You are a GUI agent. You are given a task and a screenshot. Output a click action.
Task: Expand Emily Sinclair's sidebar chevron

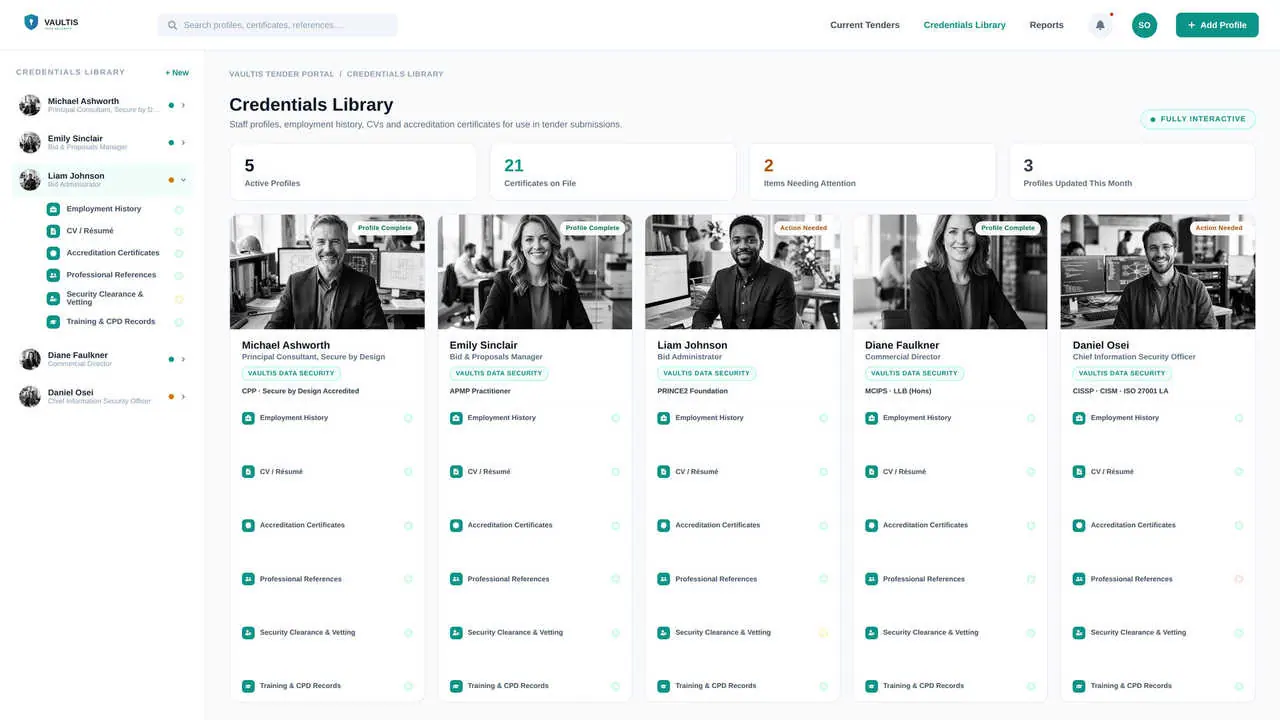click(x=183, y=143)
